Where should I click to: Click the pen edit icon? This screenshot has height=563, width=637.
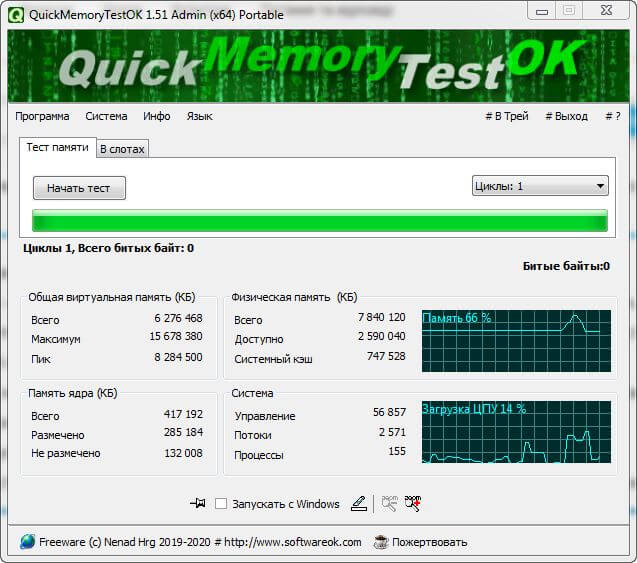click(359, 504)
